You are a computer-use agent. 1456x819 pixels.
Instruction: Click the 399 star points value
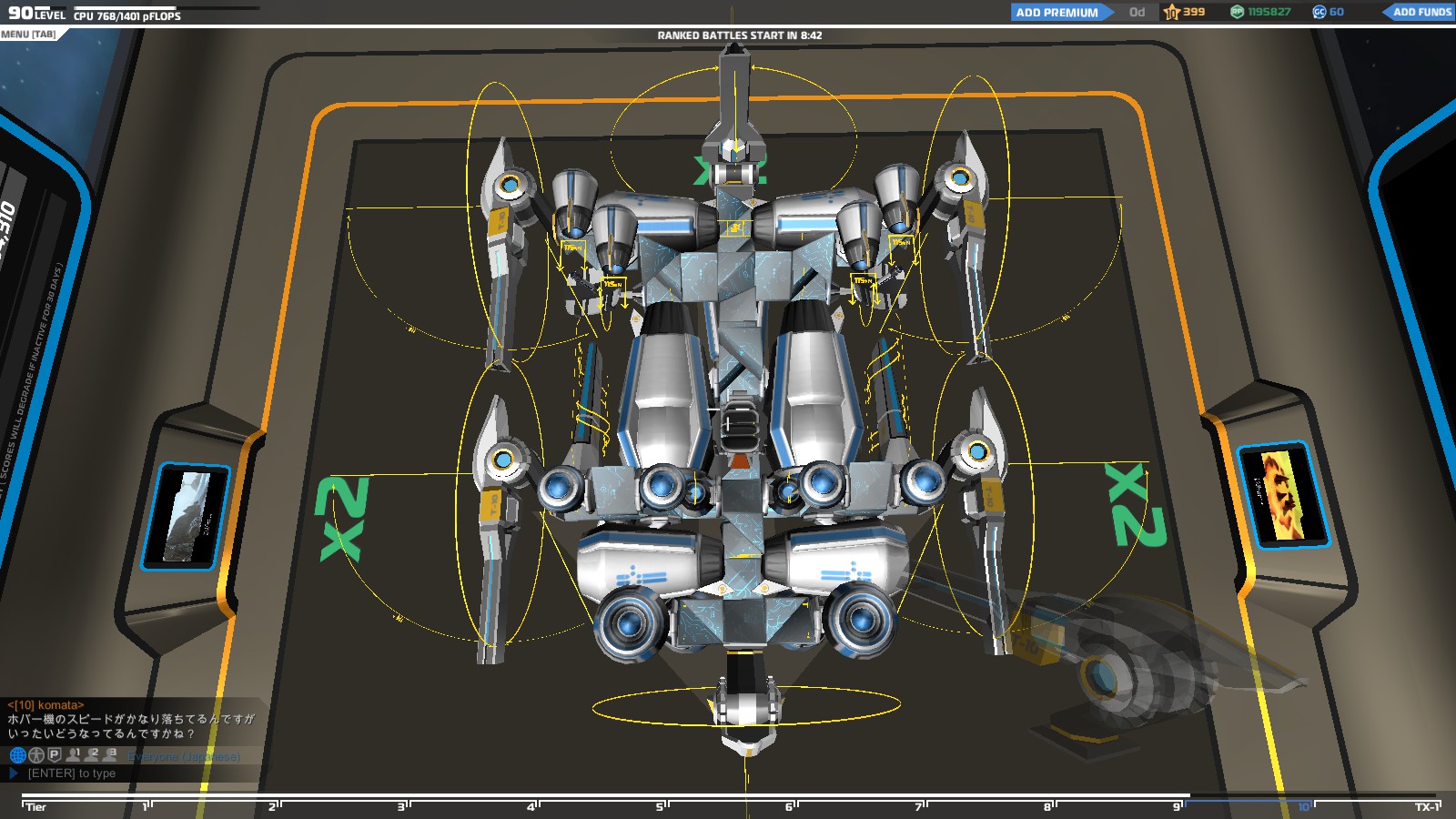click(x=1194, y=12)
